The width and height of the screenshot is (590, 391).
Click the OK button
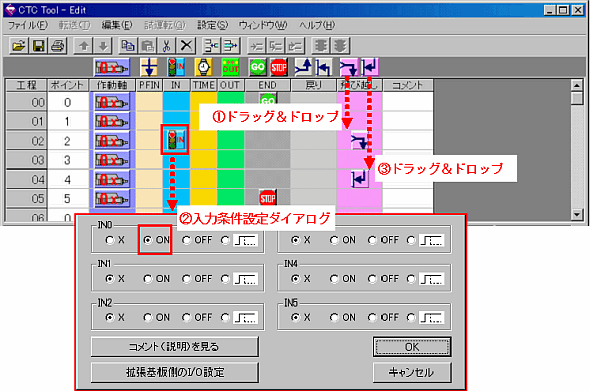point(412,347)
